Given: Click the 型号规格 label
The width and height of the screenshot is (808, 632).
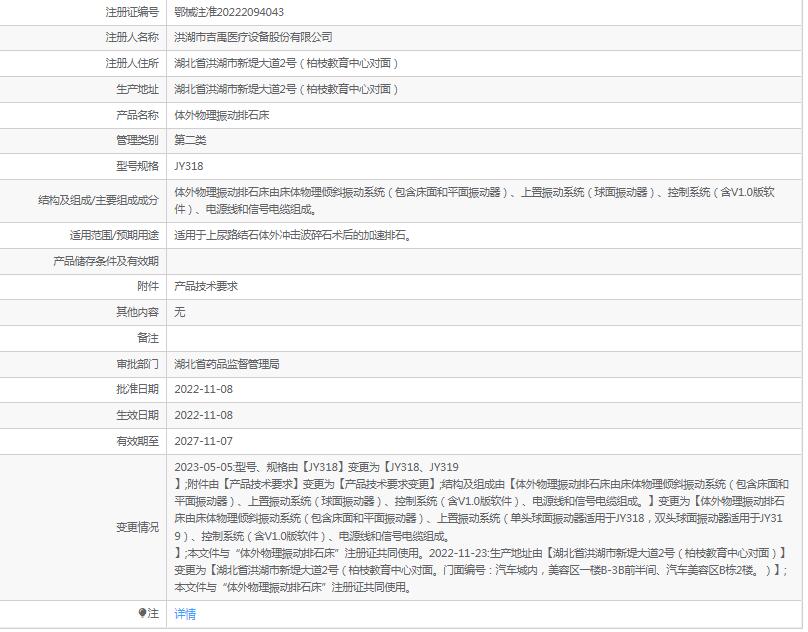Looking at the screenshot, I should tap(137, 166).
